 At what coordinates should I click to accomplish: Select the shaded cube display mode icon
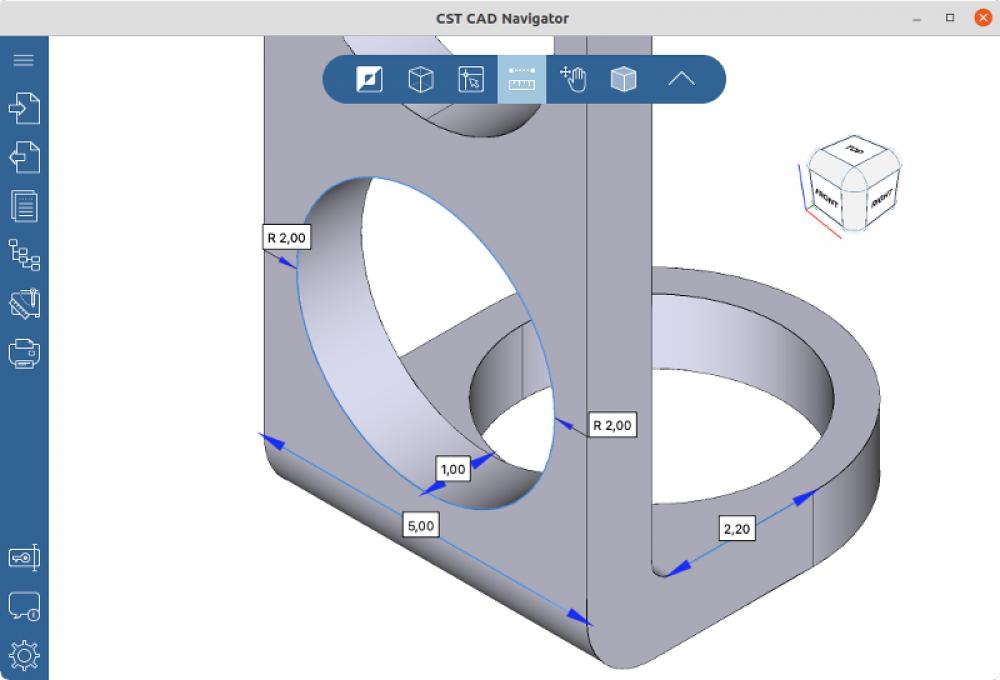(x=623, y=79)
